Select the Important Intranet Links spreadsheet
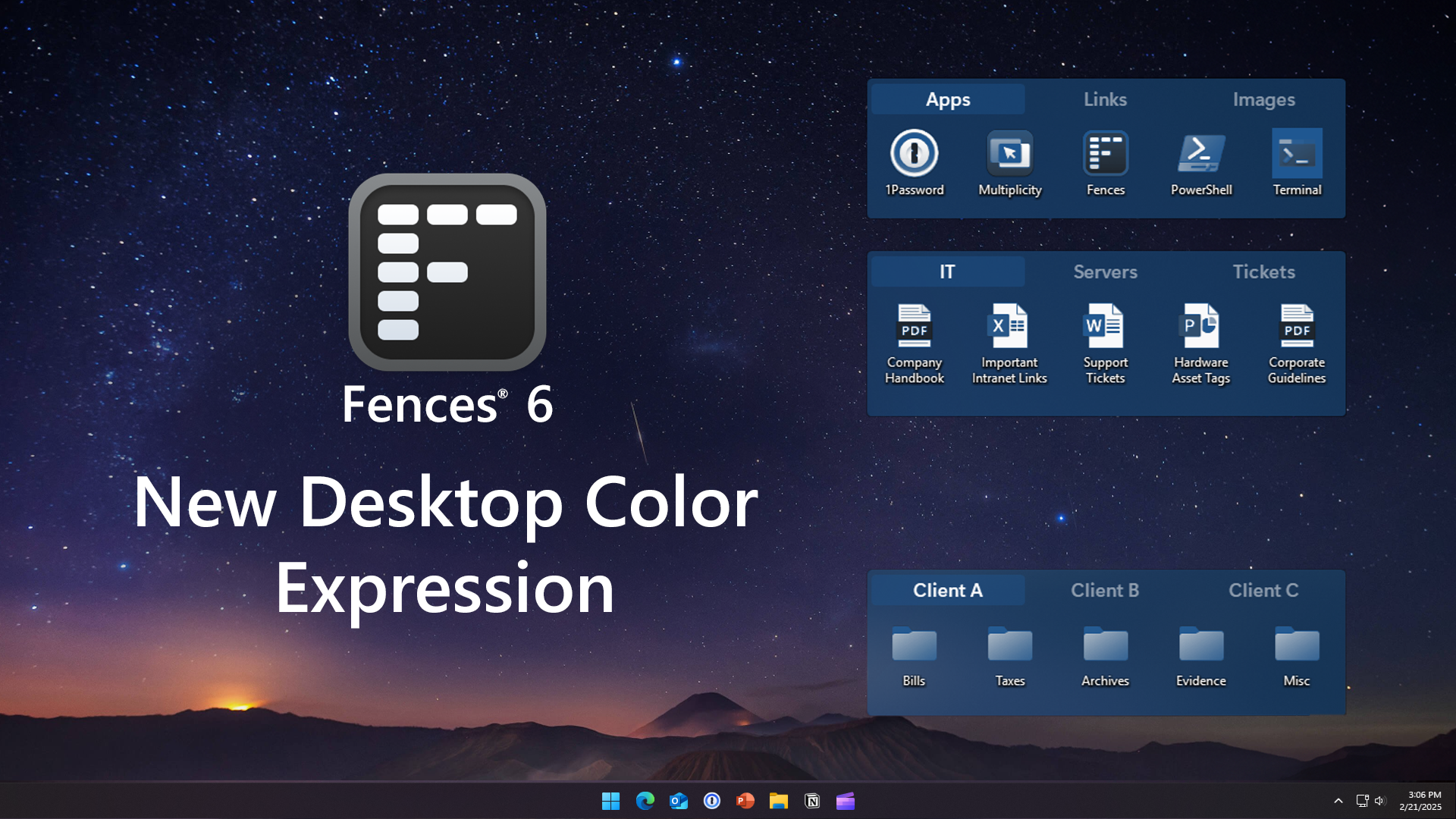 pyautogui.click(x=1009, y=344)
